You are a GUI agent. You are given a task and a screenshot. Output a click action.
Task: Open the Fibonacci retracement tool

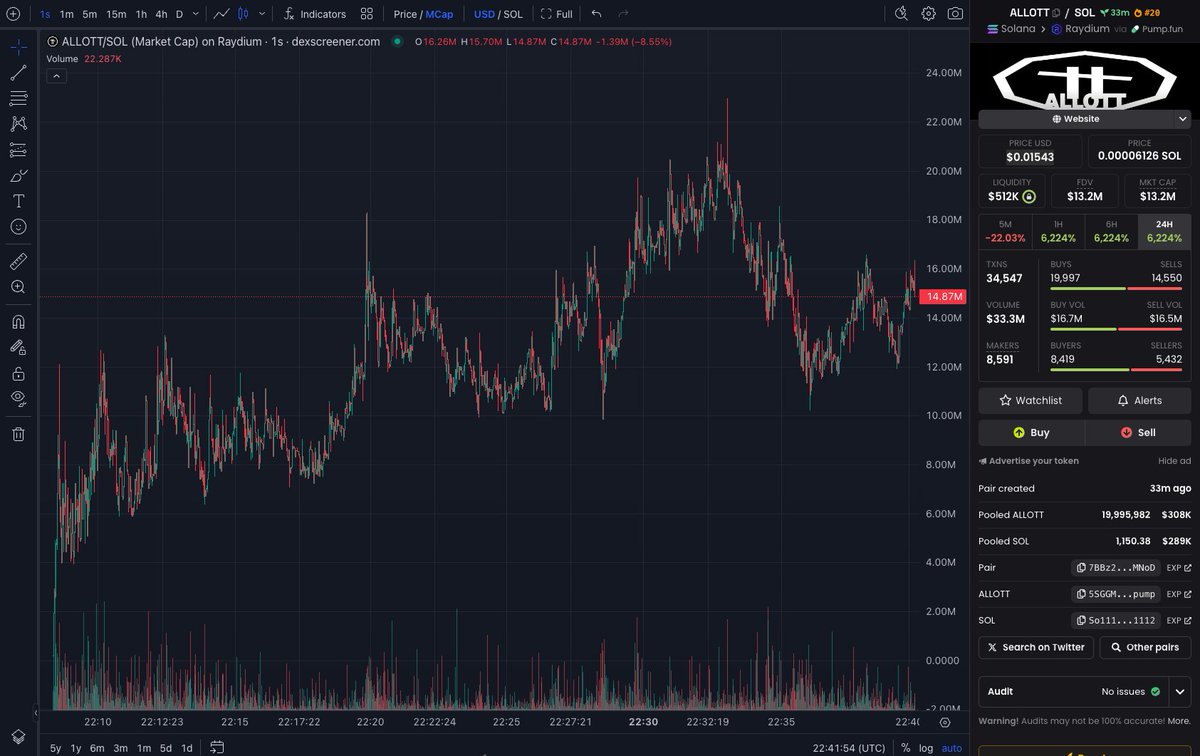coord(18,98)
